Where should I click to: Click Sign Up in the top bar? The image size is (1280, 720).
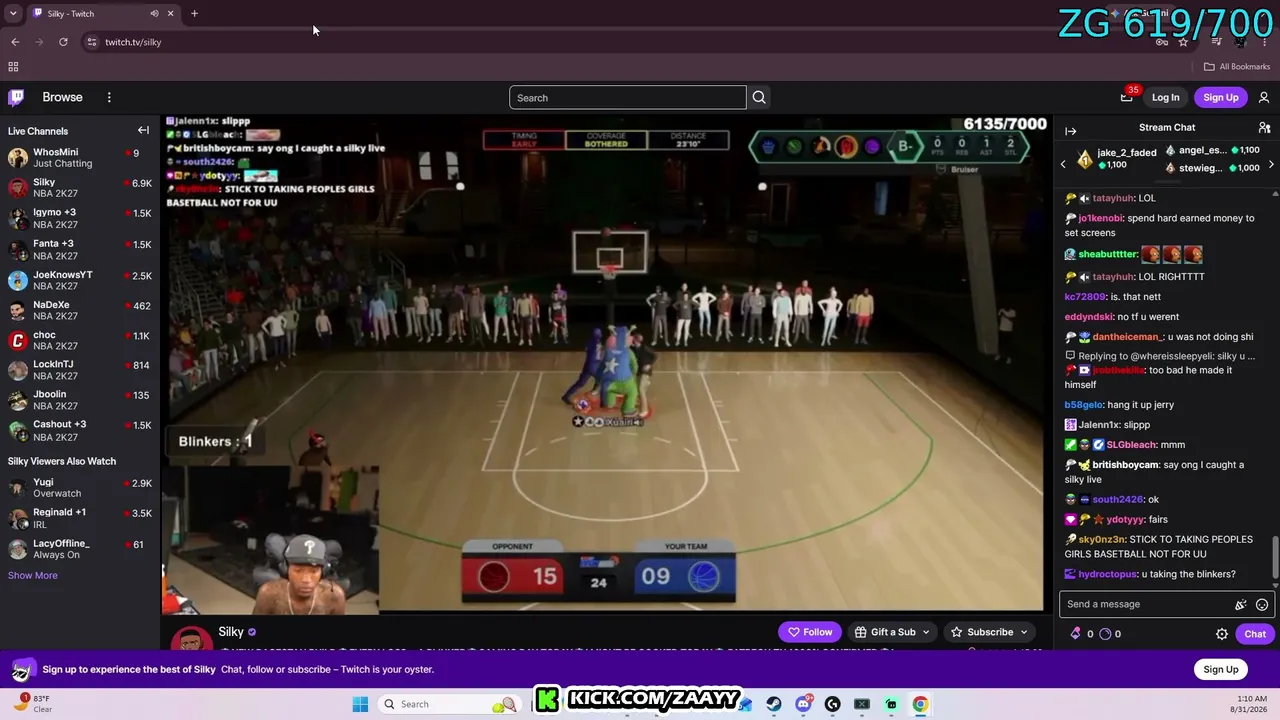[1221, 97]
